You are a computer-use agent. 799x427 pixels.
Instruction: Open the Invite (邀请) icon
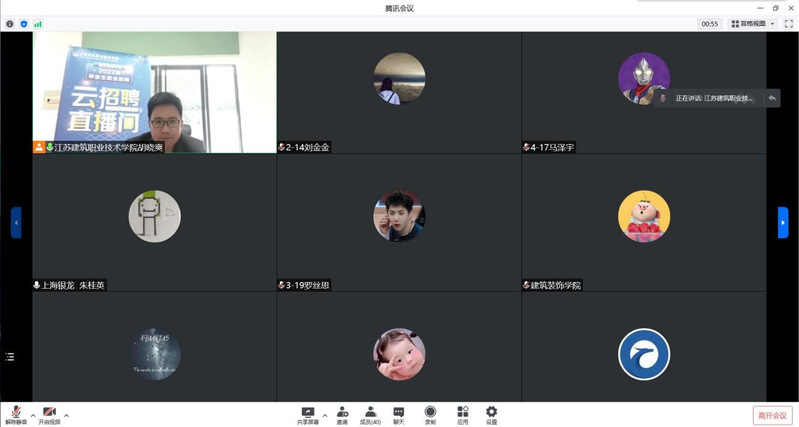342,414
